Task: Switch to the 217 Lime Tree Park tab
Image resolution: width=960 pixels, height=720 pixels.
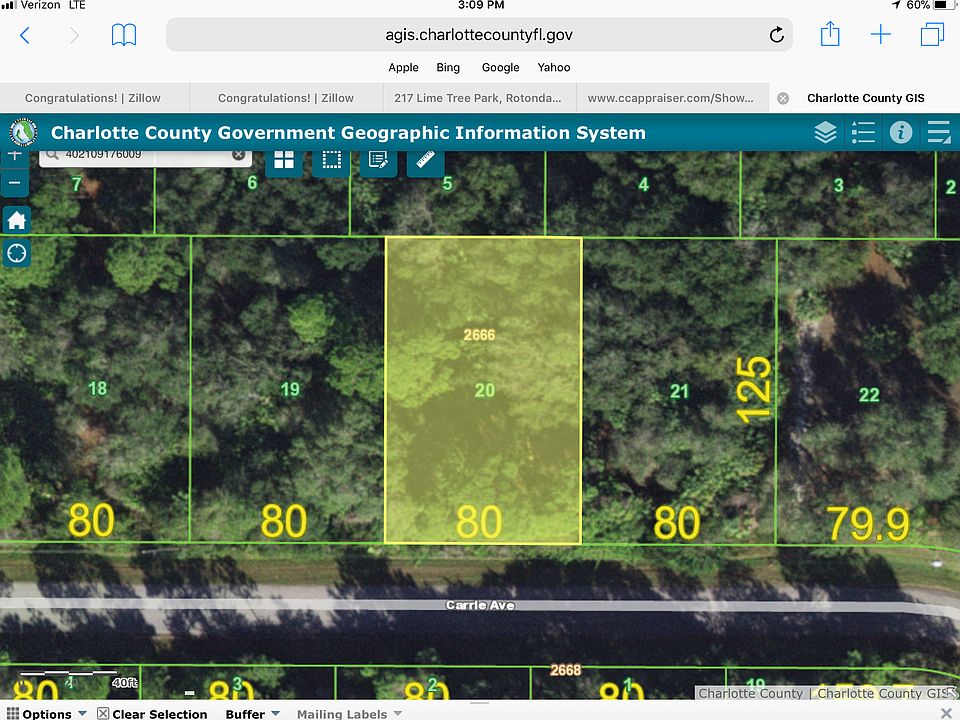Action: (x=478, y=98)
